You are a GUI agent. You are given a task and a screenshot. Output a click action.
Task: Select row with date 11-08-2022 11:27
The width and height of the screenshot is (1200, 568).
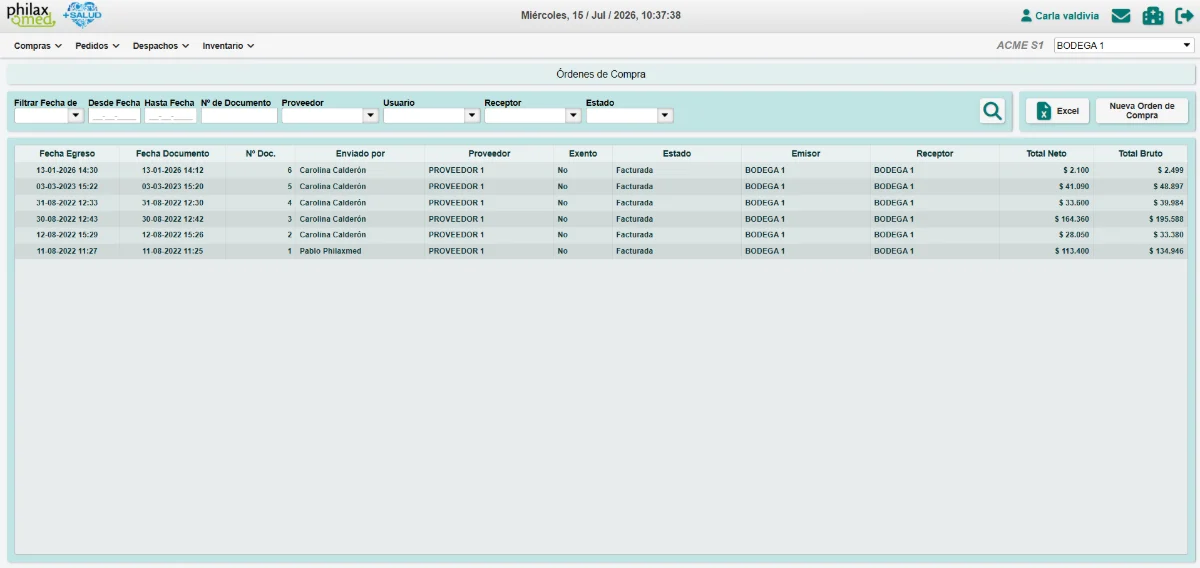601,251
